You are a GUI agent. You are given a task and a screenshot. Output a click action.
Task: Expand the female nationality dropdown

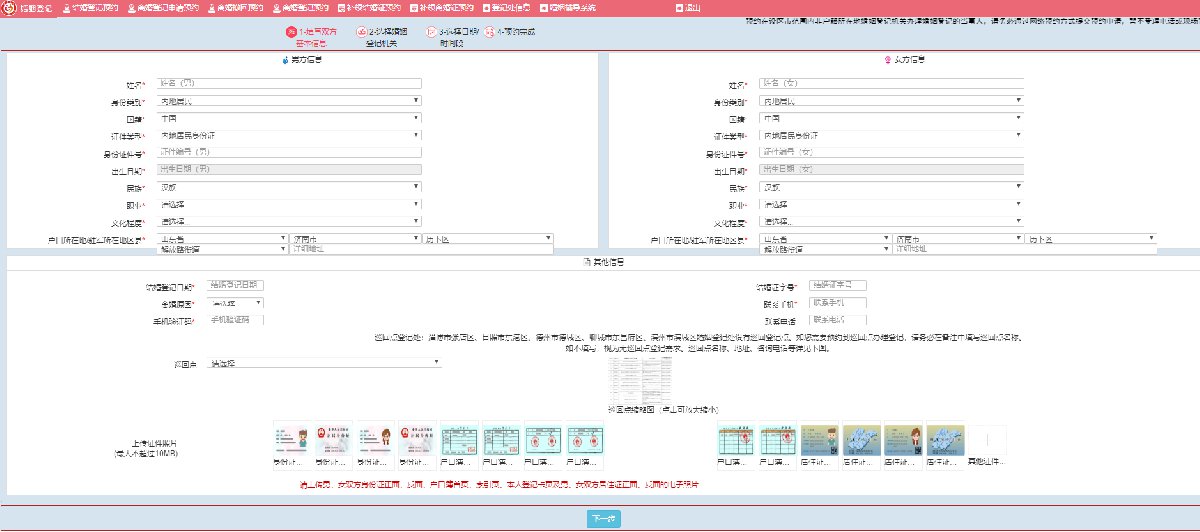[x=890, y=118]
